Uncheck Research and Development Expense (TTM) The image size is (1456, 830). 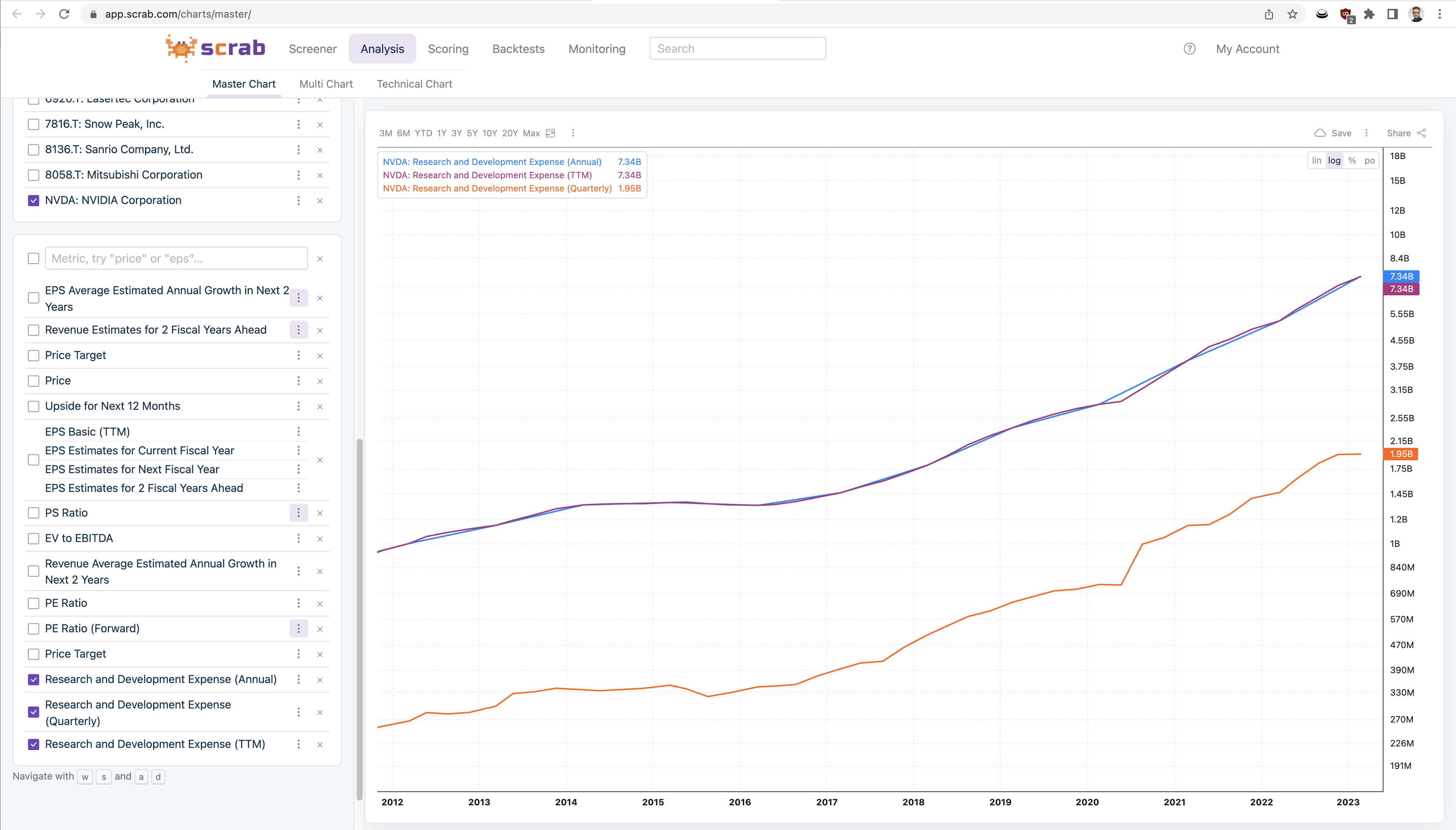coord(33,745)
